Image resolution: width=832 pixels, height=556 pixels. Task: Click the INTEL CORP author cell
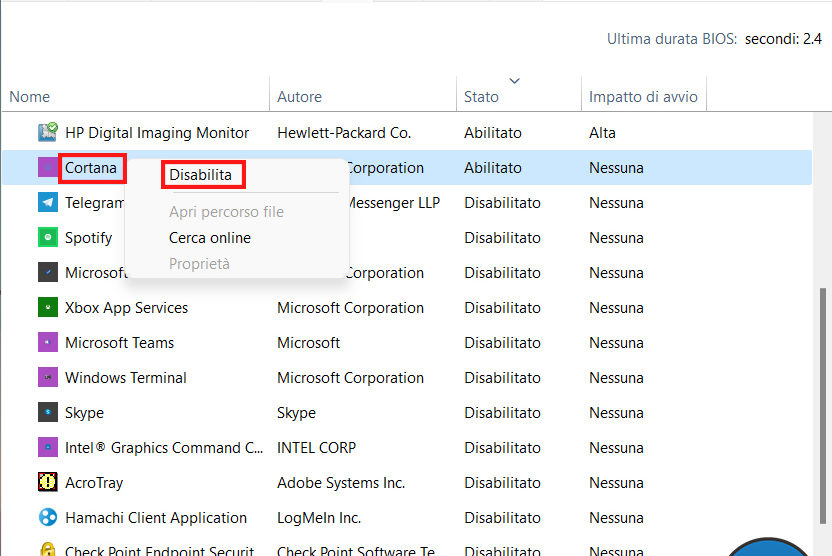pos(317,448)
